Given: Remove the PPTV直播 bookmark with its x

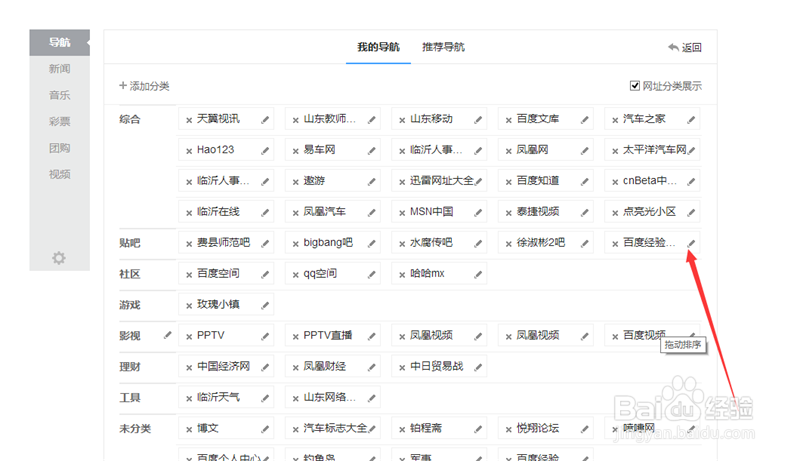Looking at the screenshot, I should pyautogui.click(x=295, y=337).
